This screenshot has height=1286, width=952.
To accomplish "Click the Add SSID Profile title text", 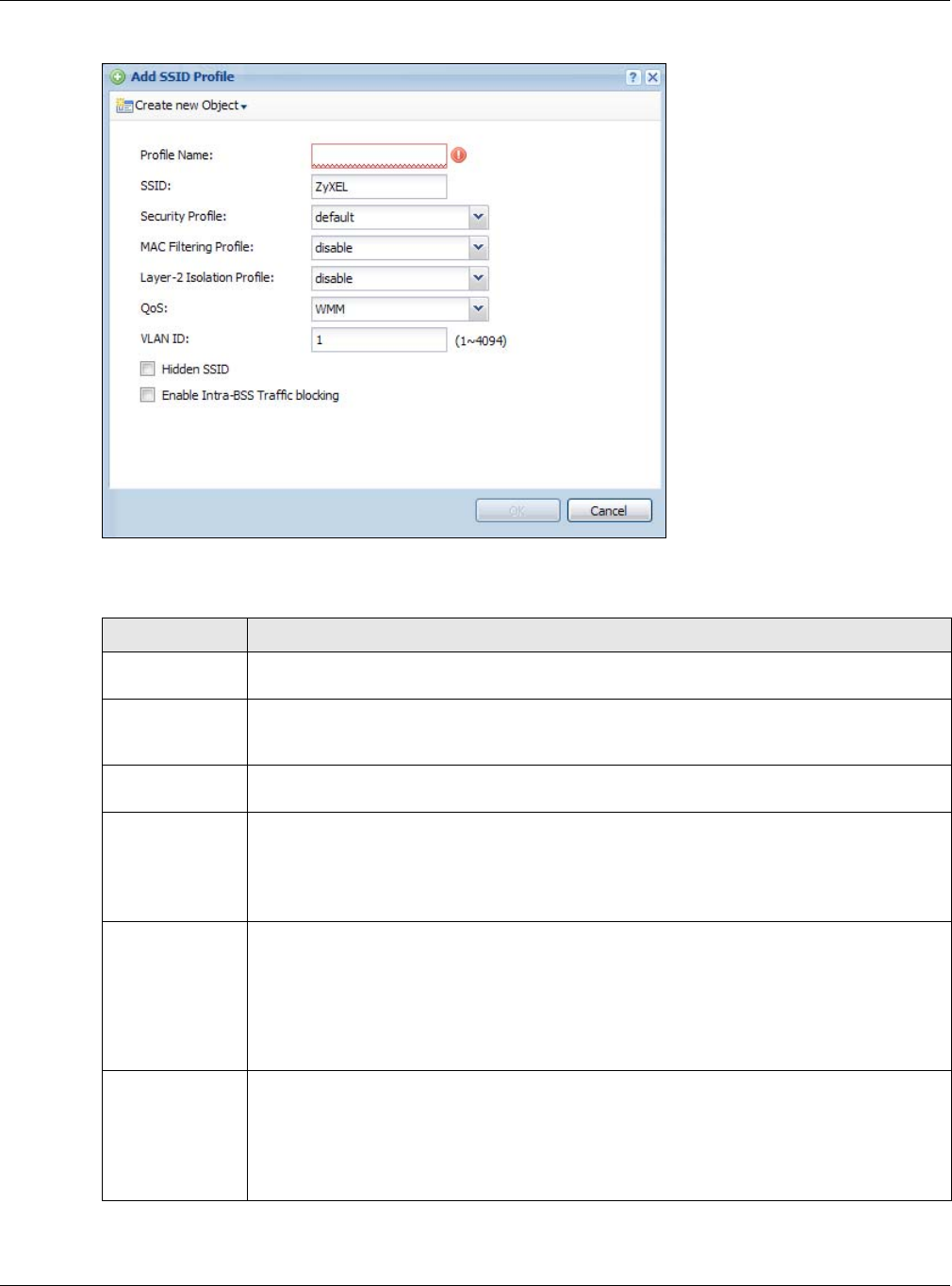I will tap(183, 76).
